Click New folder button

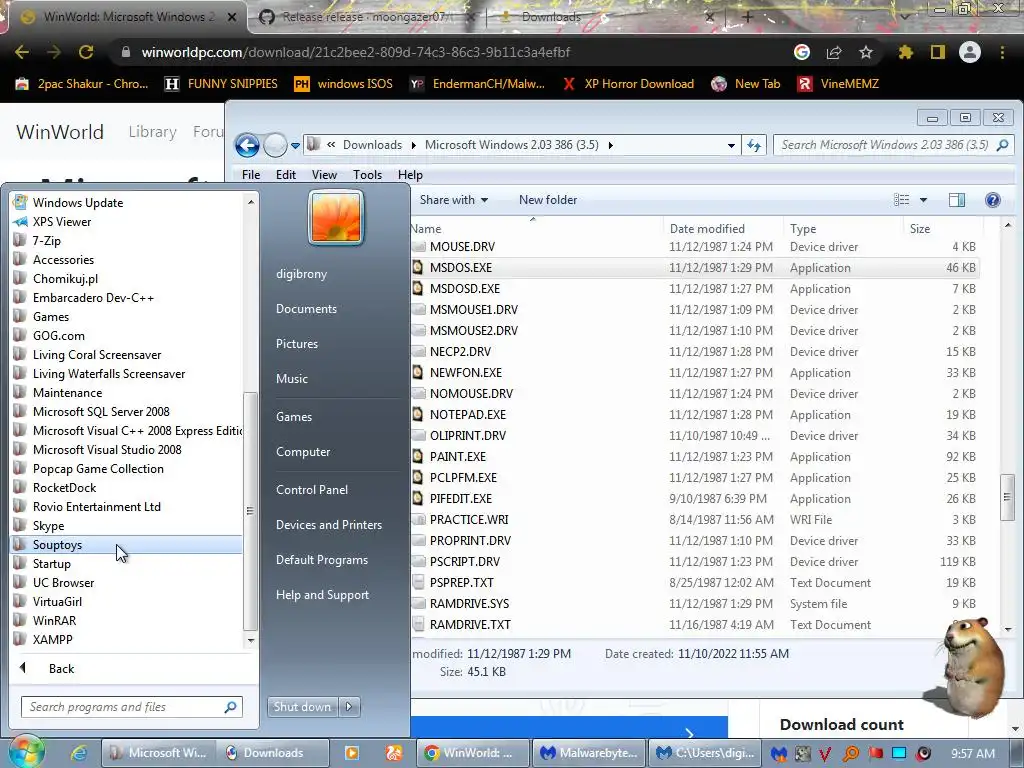click(x=548, y=200)
